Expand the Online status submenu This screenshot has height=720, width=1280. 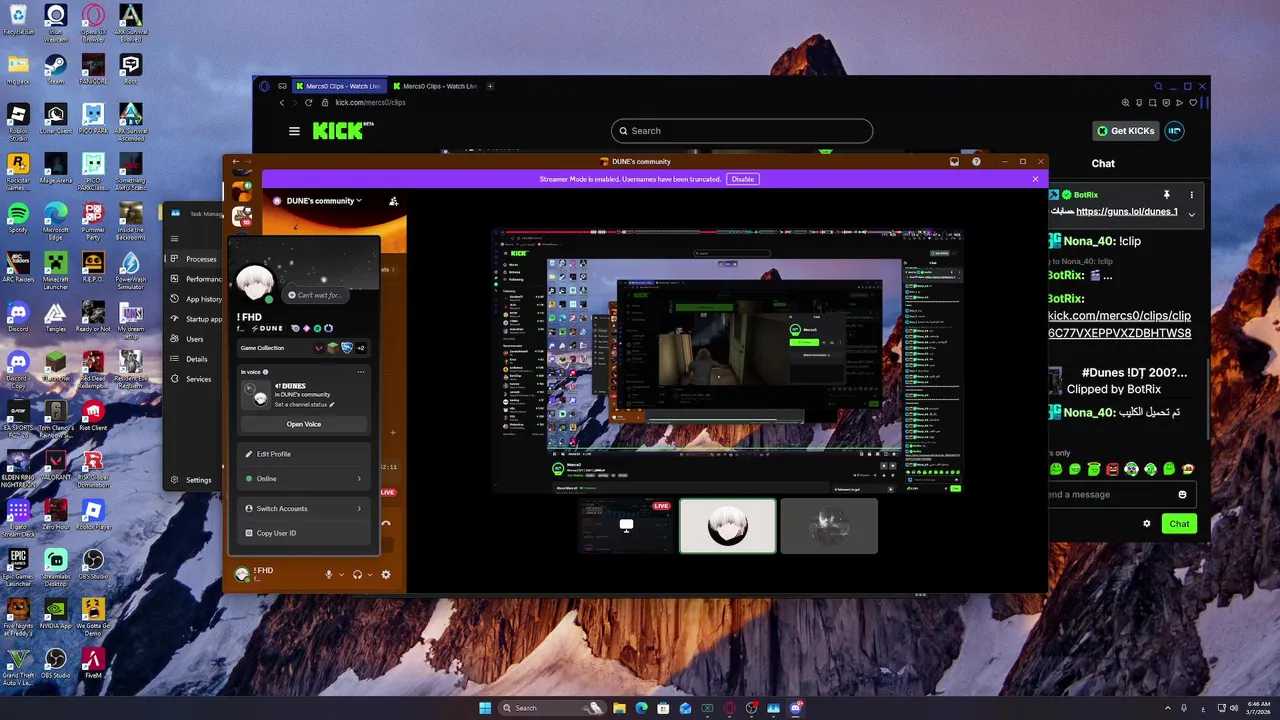tap(304, 479)
